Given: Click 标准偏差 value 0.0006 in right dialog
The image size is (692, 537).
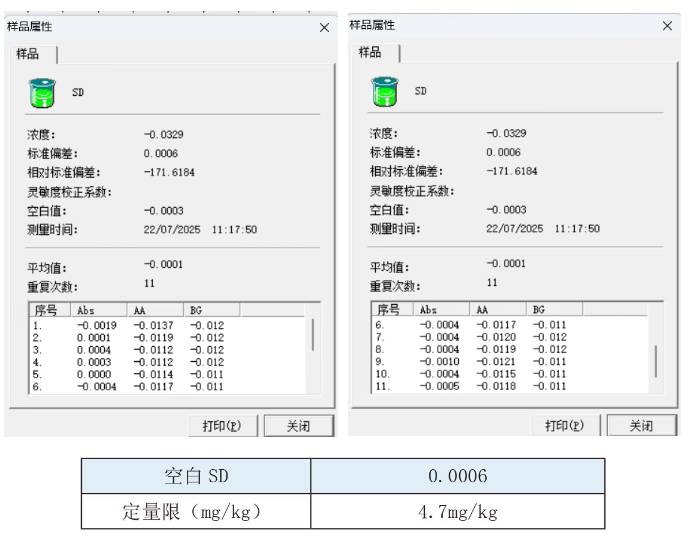Looking at the screenshot, I should pos(504,152).
